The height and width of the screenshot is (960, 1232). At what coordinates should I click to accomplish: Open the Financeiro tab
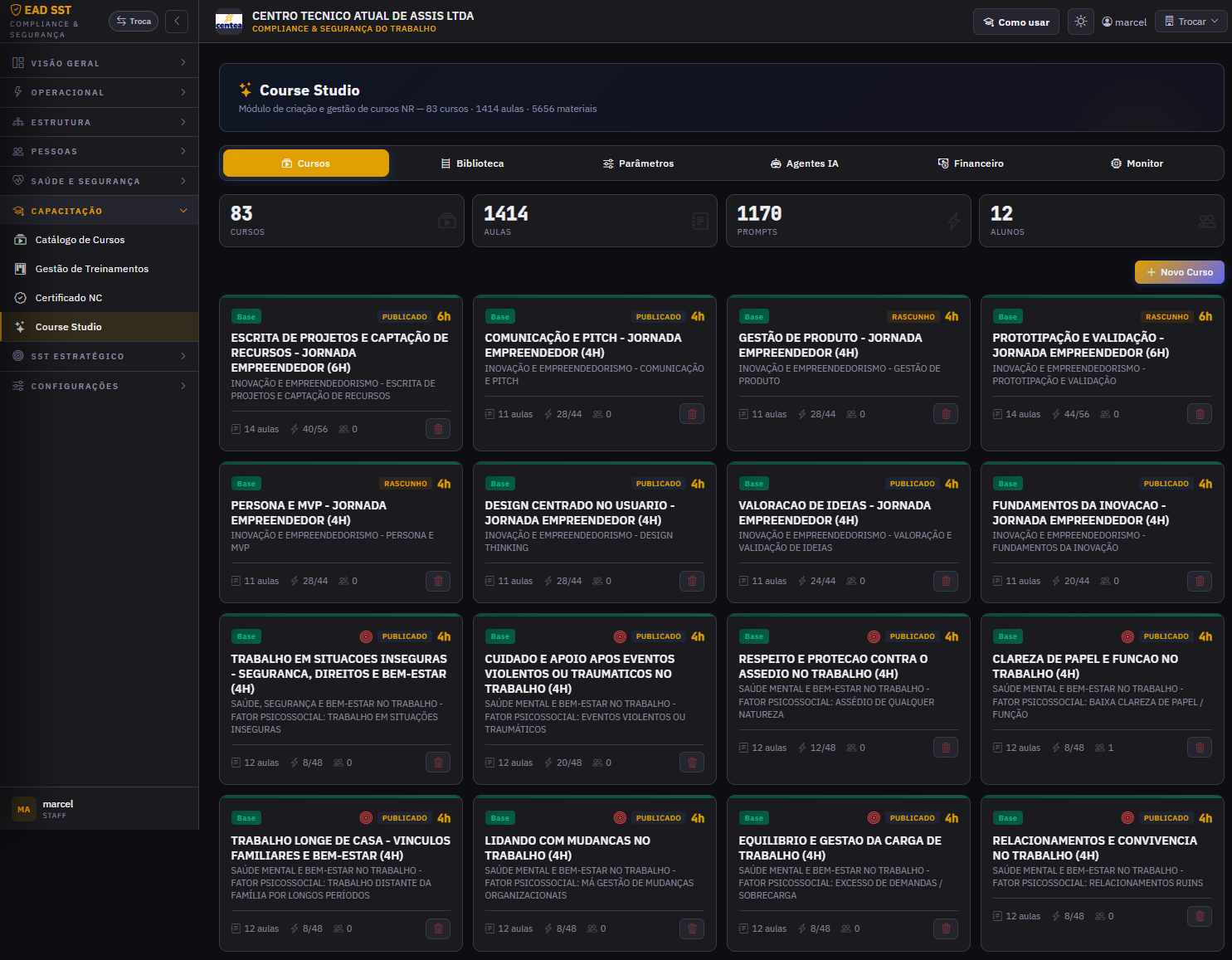[971, 163]
